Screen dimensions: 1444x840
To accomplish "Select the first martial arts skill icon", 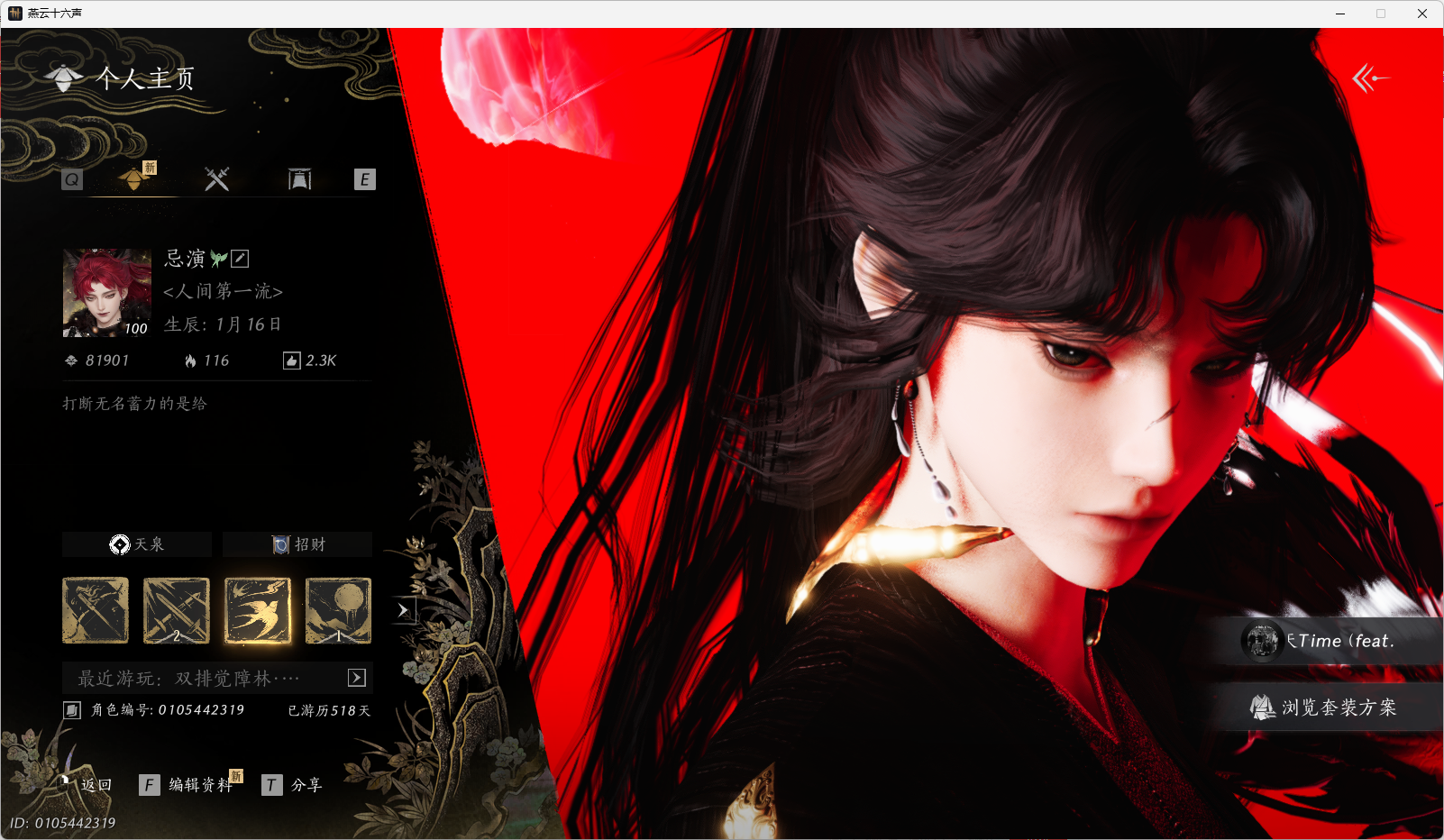I will pyautogui.click(x=96, y=611).
